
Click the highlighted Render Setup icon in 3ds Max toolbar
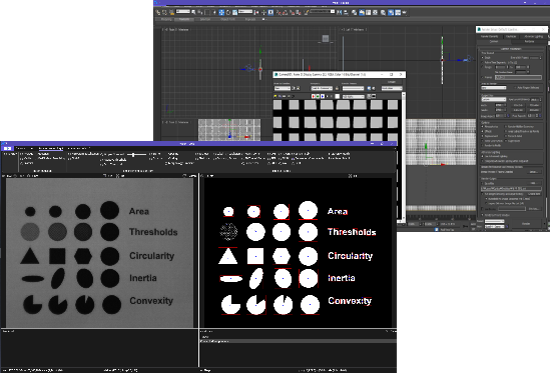[x=391, y=12]
